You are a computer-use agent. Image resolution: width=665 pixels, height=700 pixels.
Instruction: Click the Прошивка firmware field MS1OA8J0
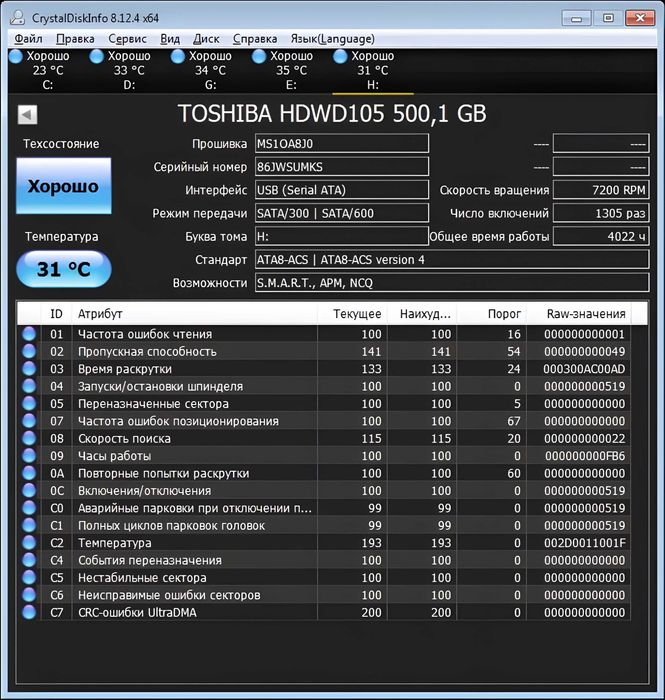pyautogui.click(x=342, y=144)
